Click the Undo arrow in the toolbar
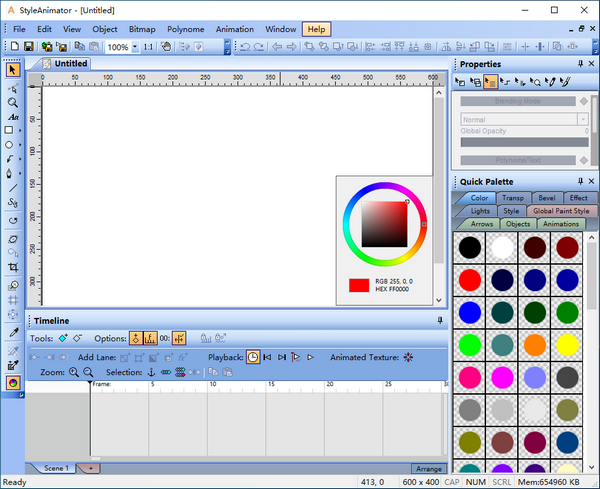The image size is (600, 489). (x=245, y=47)
